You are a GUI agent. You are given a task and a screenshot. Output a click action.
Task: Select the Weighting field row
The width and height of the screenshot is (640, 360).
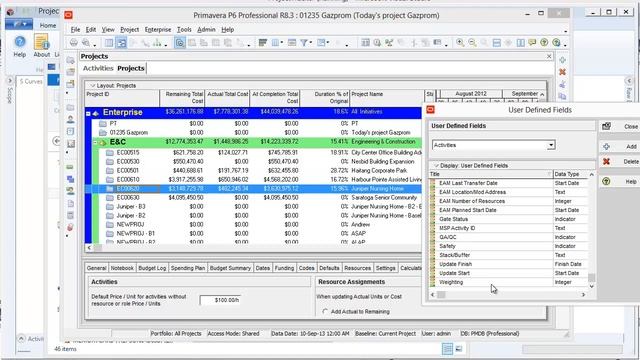(x=509, y=282)
